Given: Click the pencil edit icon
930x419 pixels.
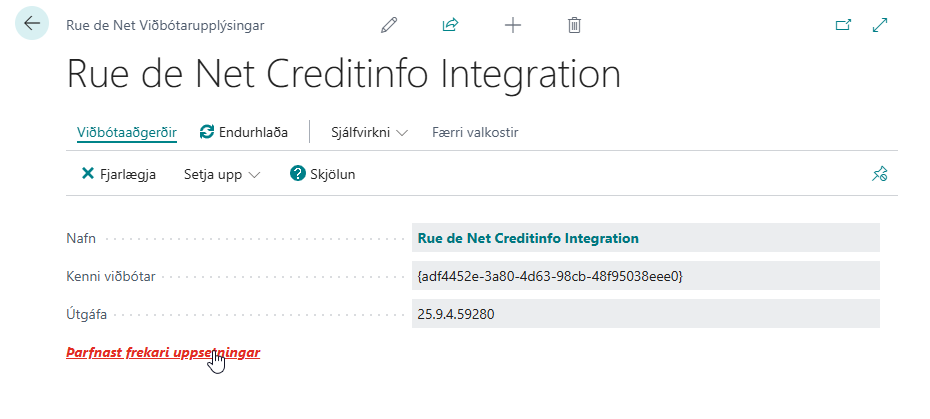Looking at the screenshot, I should (389, 25).
